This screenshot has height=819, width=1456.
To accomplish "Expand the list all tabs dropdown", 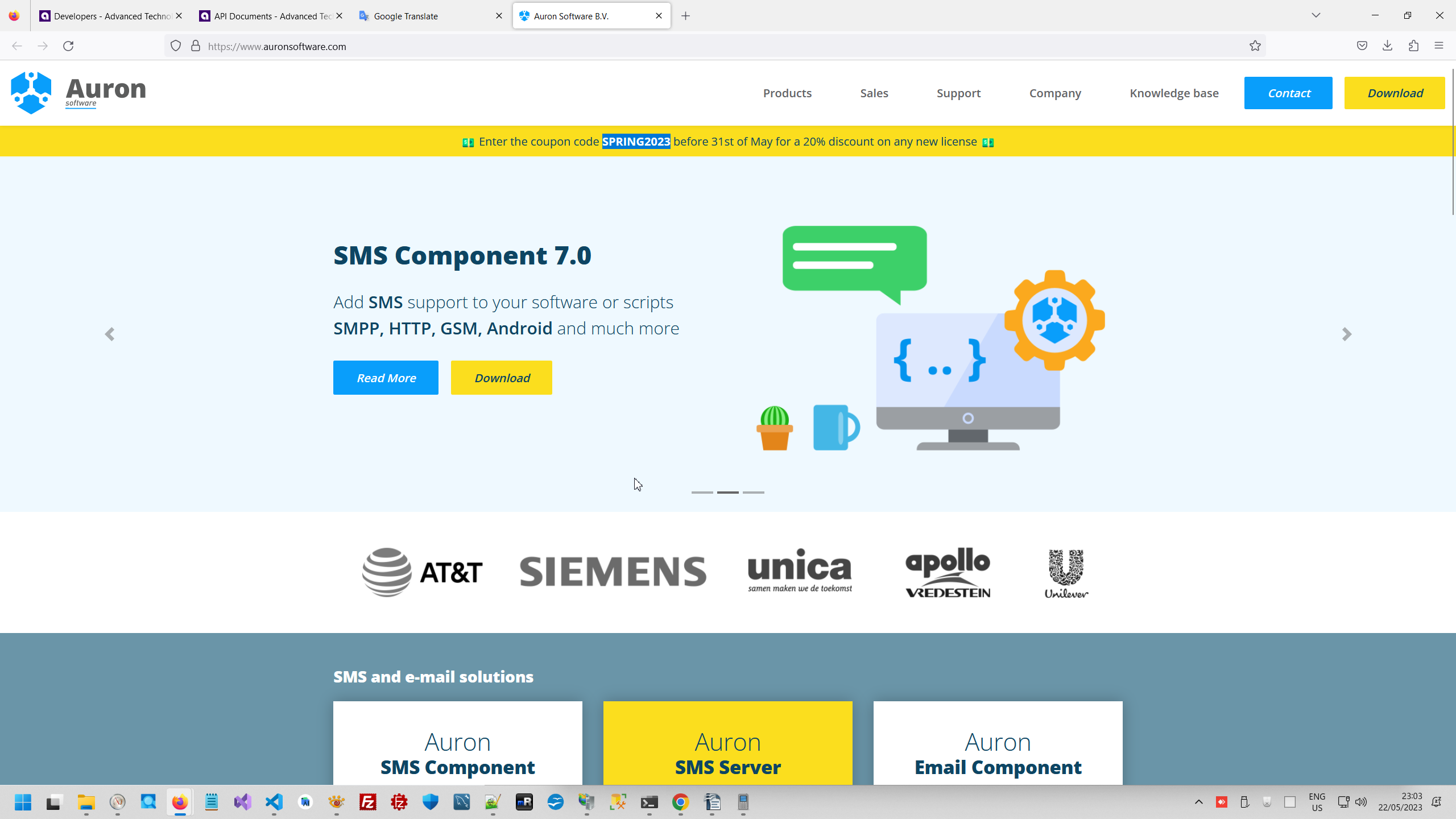I will [1316, 15].
